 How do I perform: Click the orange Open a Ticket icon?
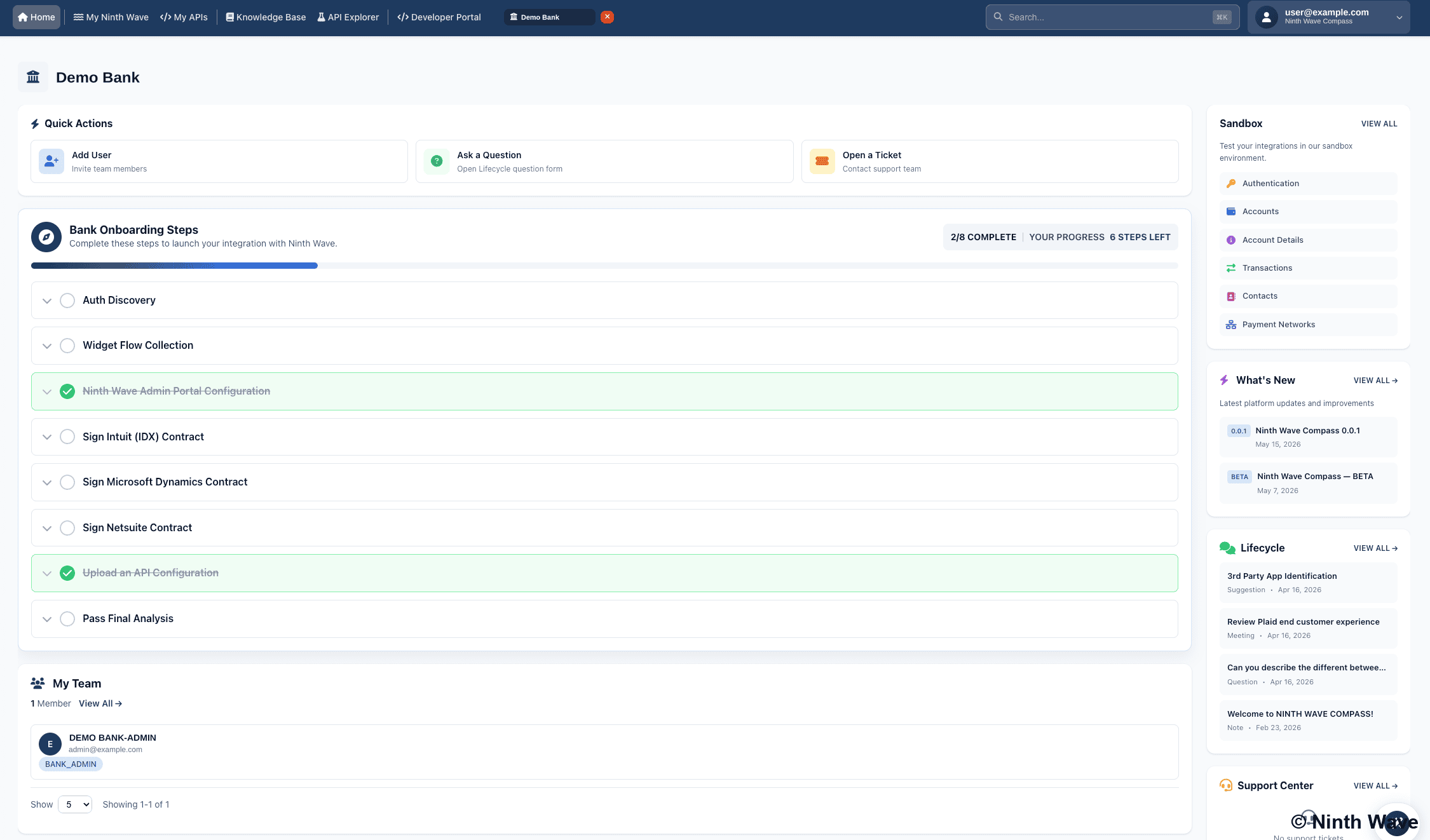(822, 161)
